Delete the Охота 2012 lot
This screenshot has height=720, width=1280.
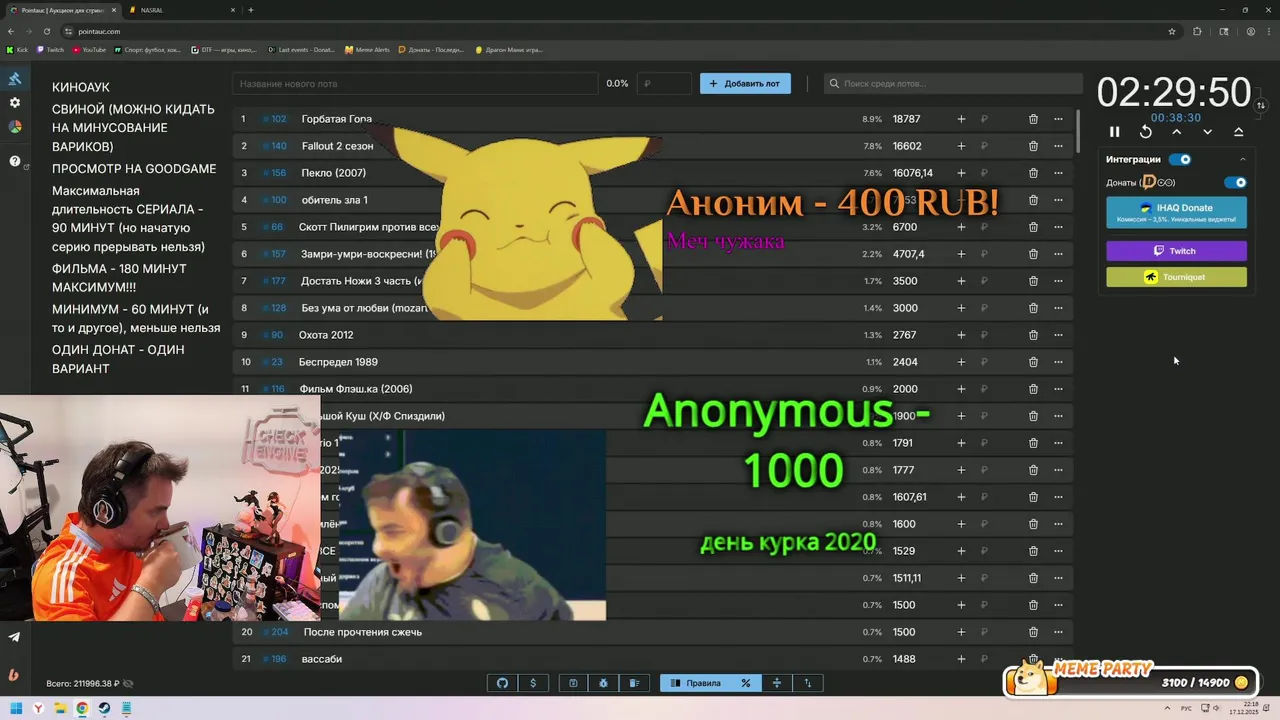click(1033, 335)
